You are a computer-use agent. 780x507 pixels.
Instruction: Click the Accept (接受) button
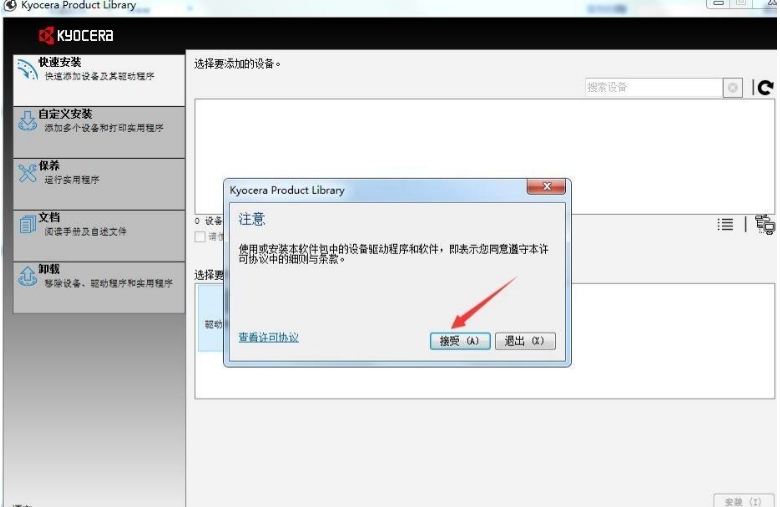coord(460,341)
